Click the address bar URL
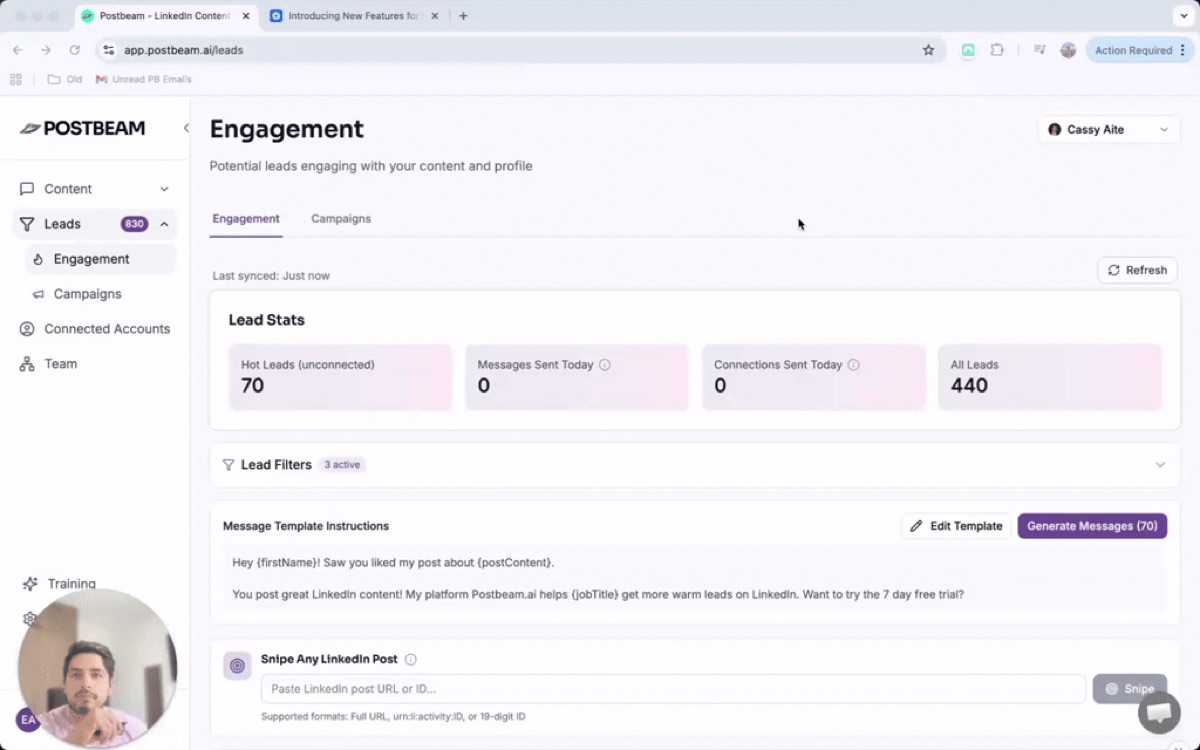Viewport: 1200px width, 750px height. 183,50
